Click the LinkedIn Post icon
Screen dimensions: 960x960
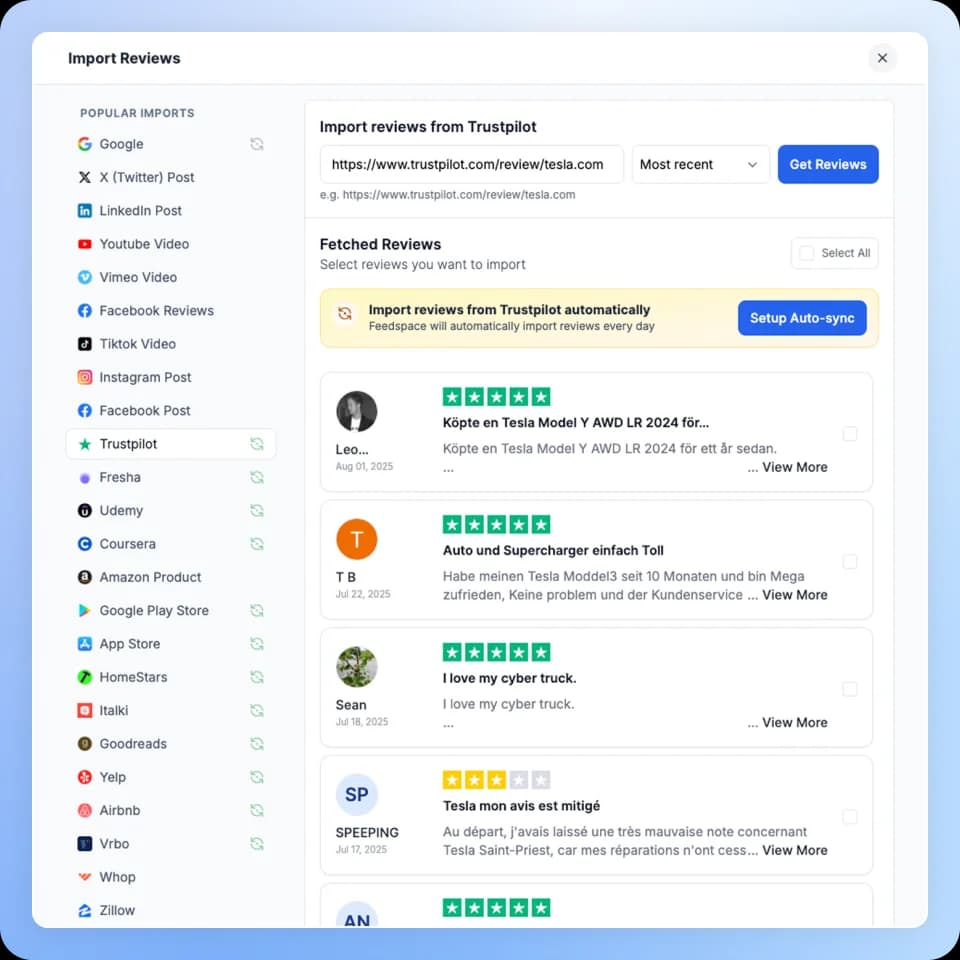(x=85, y=211)
